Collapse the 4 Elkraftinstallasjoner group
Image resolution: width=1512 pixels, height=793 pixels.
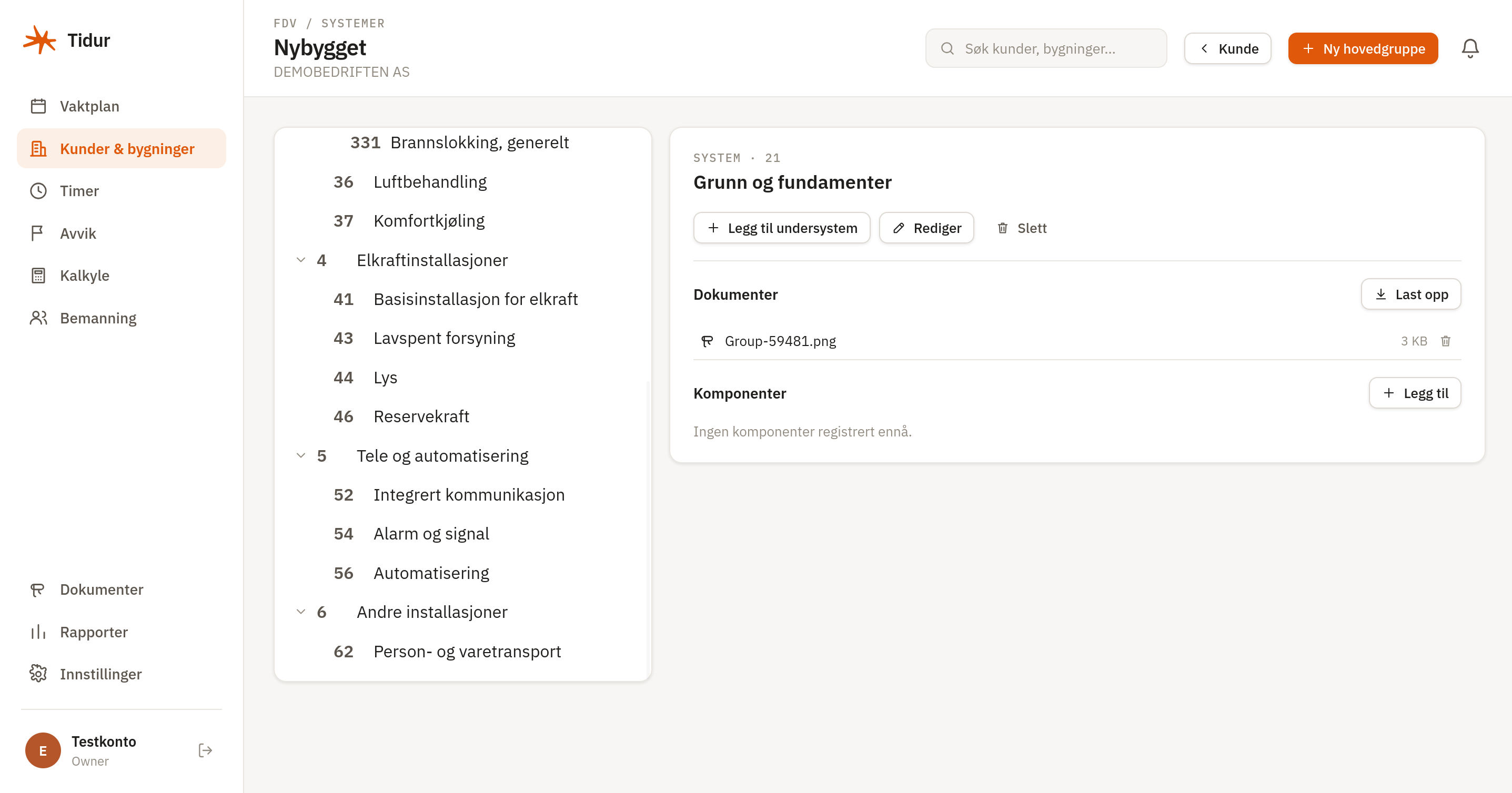click(x=300, y=260)
